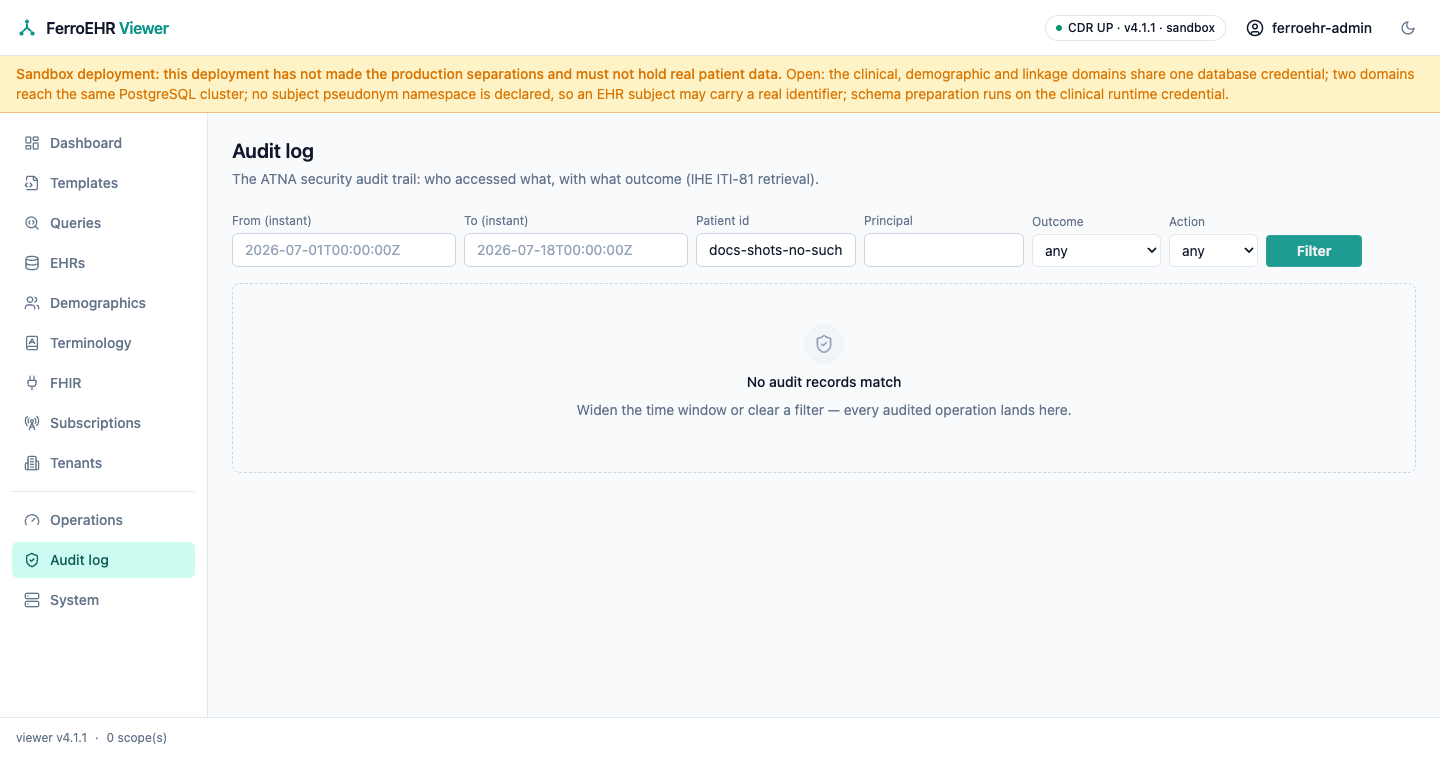Open the ferroehr-admin user avatar icon
1440x757 pixels.
pyautogui.click(x=1255, y=28)
